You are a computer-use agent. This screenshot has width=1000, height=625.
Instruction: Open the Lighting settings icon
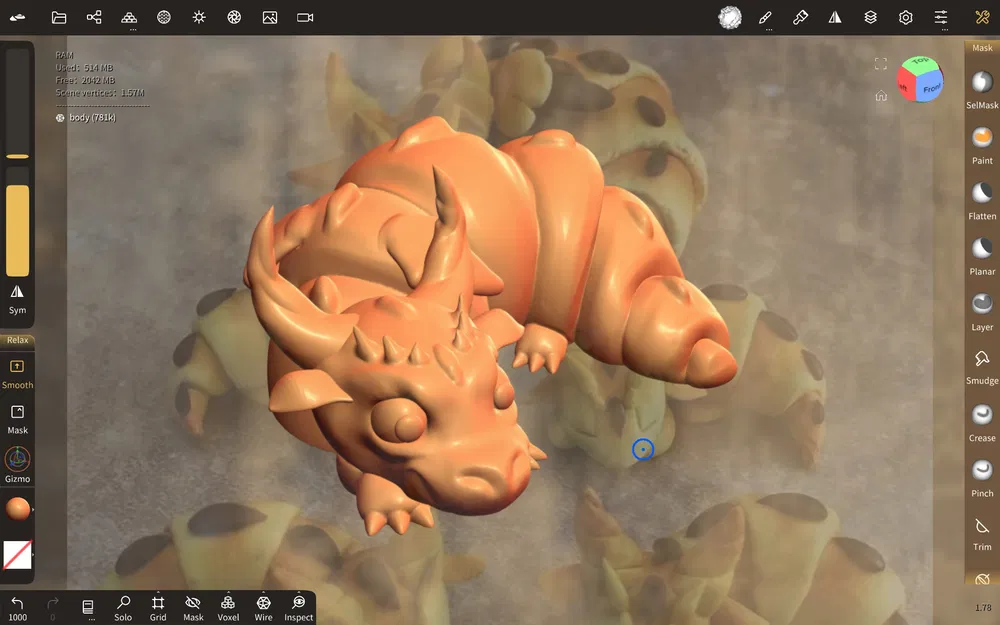point(199,17)
